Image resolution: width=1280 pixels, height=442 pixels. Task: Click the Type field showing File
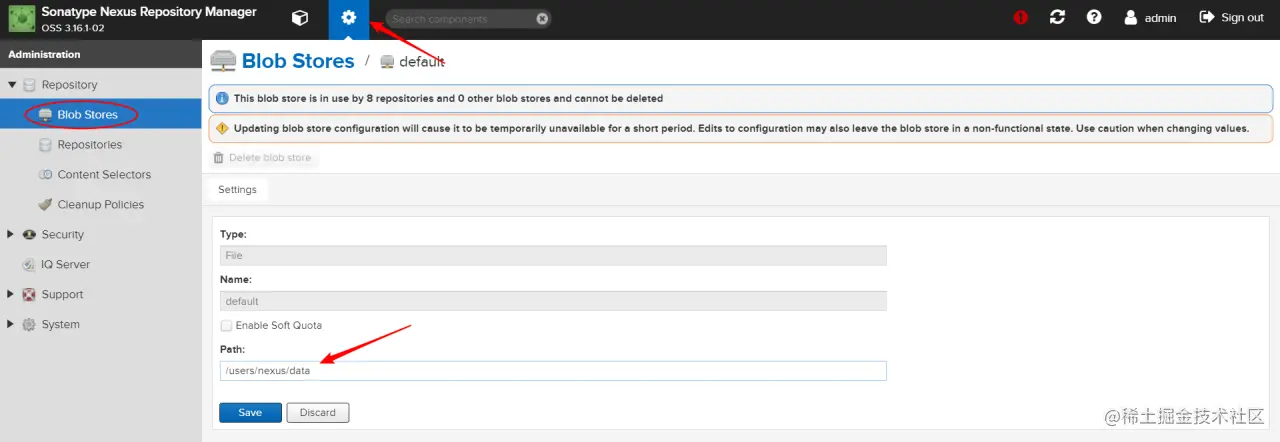click(x=553, y=255)
